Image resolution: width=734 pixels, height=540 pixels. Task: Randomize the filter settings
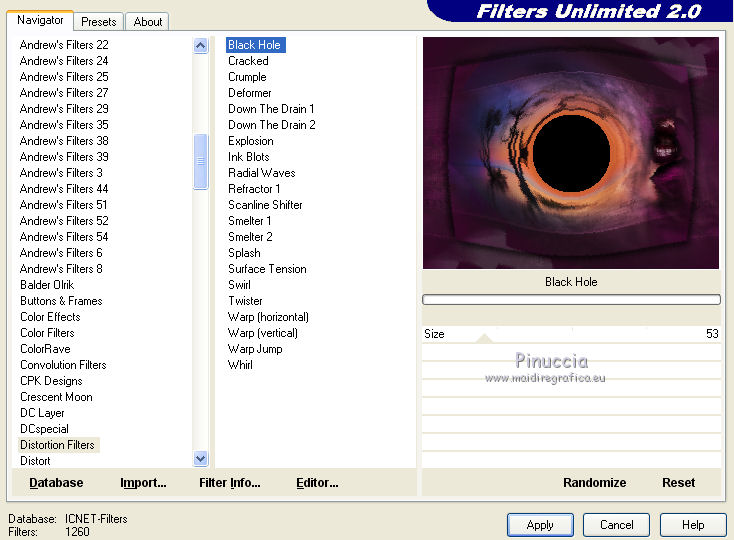coord(595,482)
